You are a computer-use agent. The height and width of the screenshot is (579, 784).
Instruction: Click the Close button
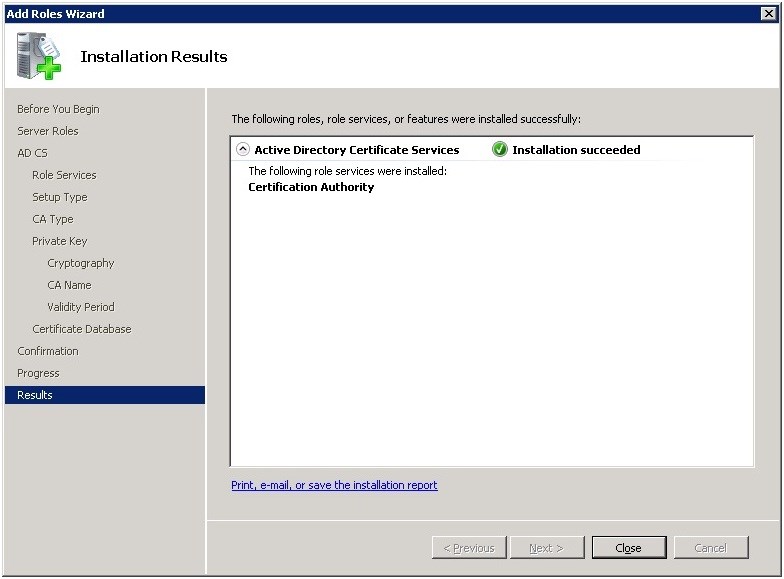(x=629, y=548)
